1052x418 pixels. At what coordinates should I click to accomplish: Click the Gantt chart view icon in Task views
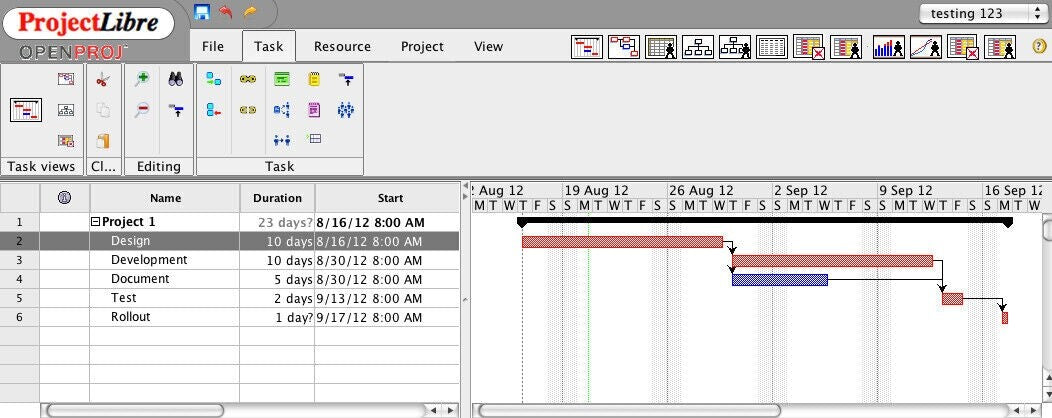[x=26, y=110]
